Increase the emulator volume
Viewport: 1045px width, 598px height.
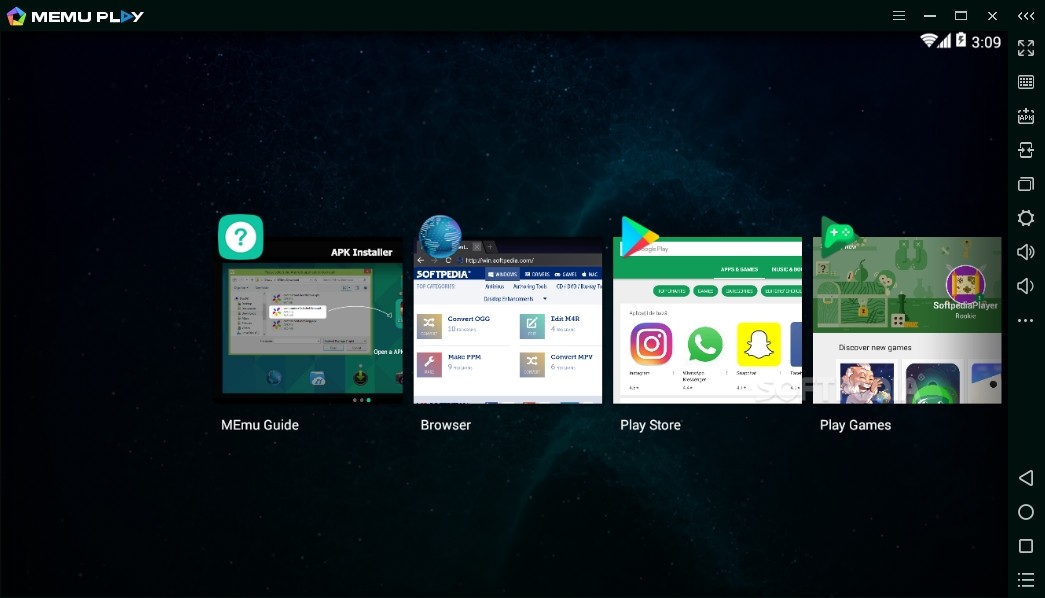(1026, 252)
